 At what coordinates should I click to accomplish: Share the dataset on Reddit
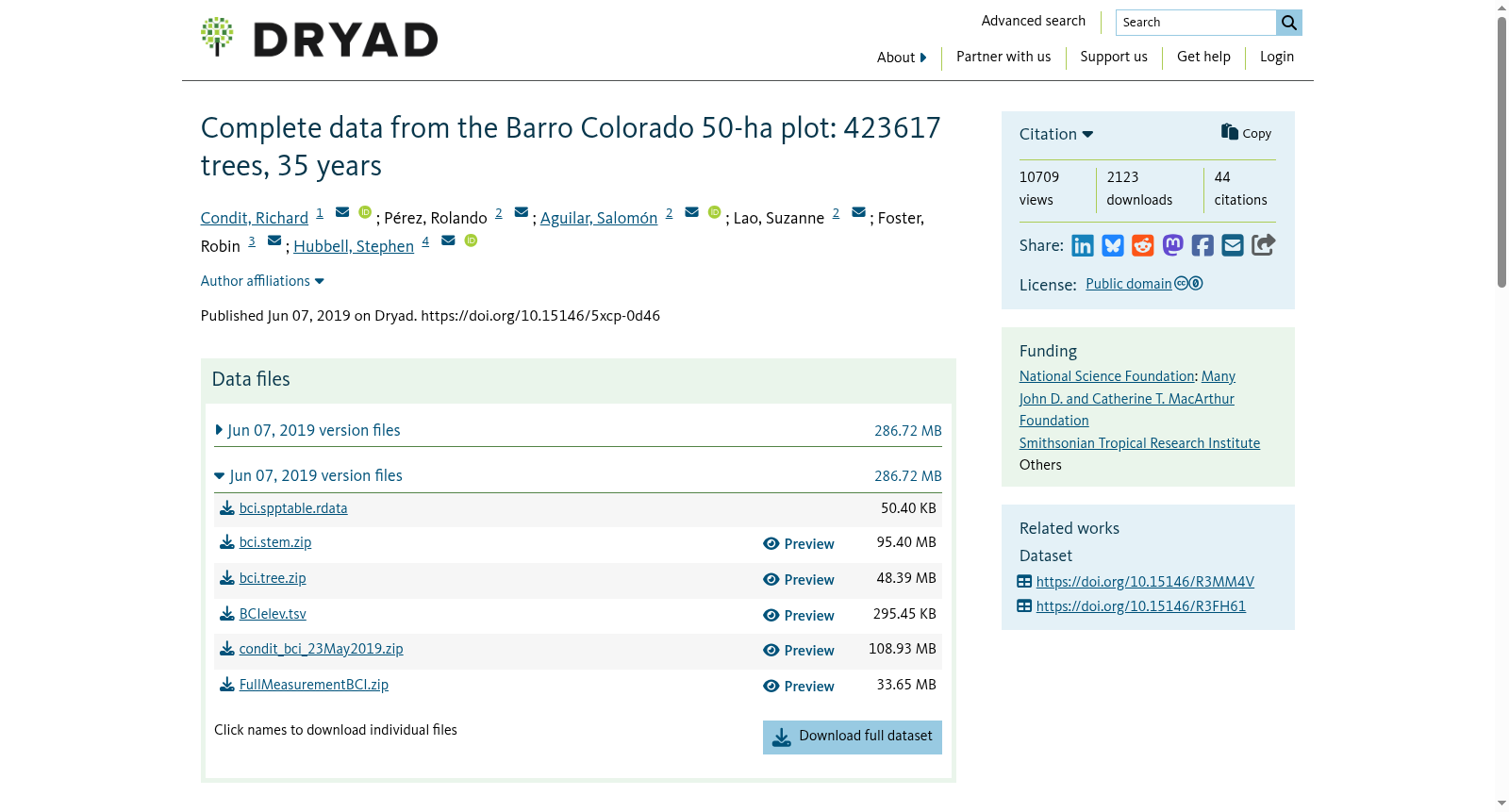pos(1143,246)
